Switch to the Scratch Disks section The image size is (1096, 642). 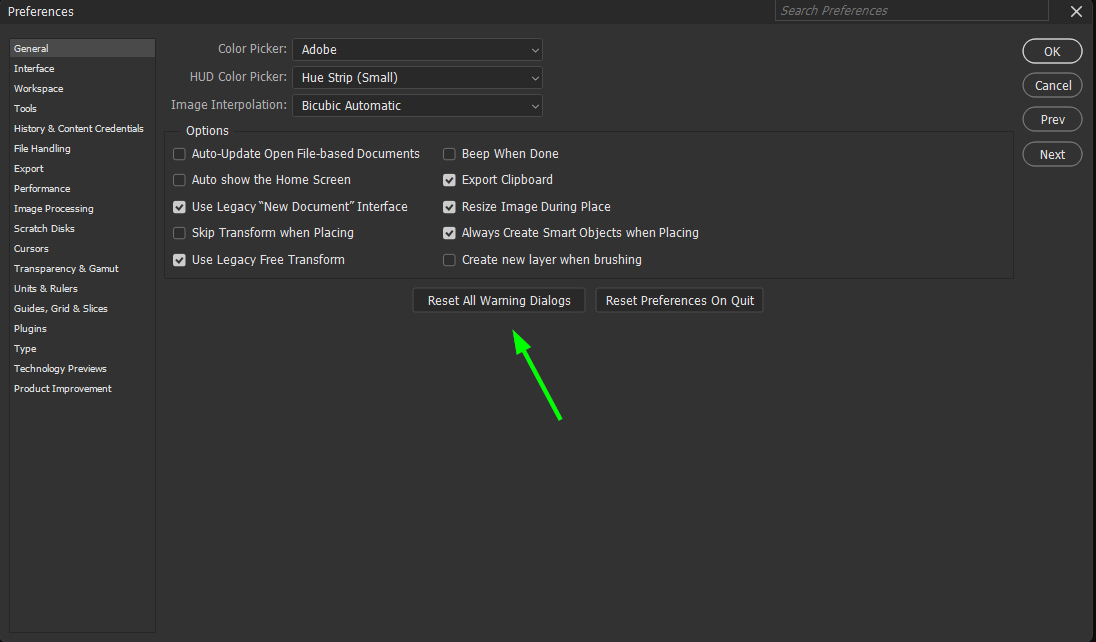pos(43,228)
